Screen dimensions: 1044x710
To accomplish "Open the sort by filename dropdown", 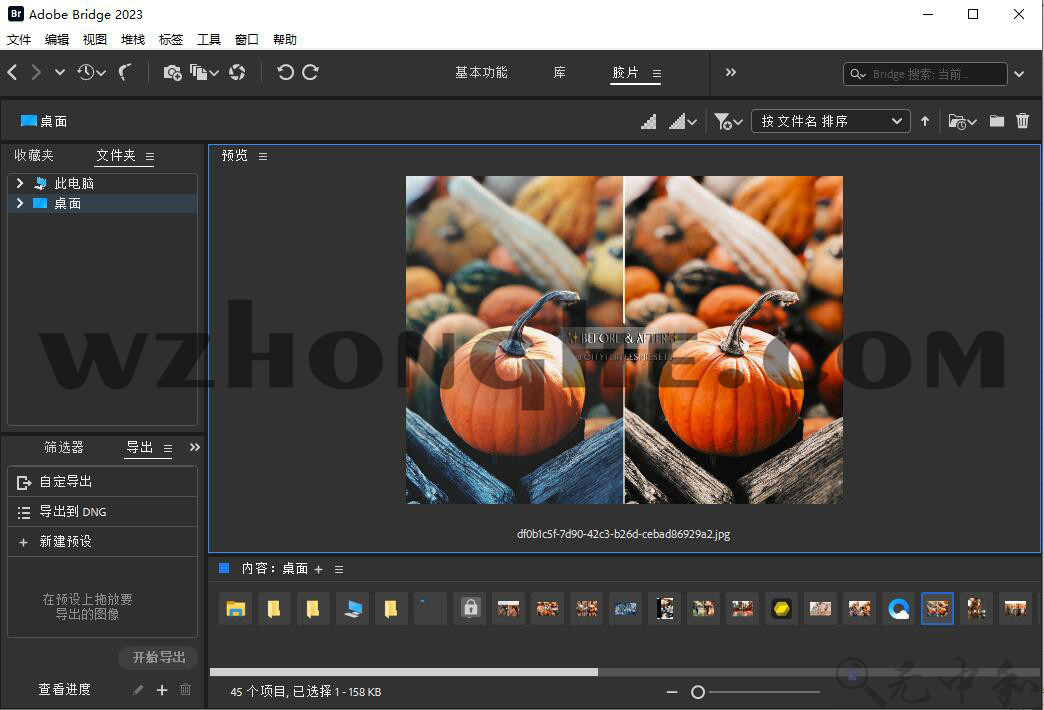I will [x=830, y=121].
